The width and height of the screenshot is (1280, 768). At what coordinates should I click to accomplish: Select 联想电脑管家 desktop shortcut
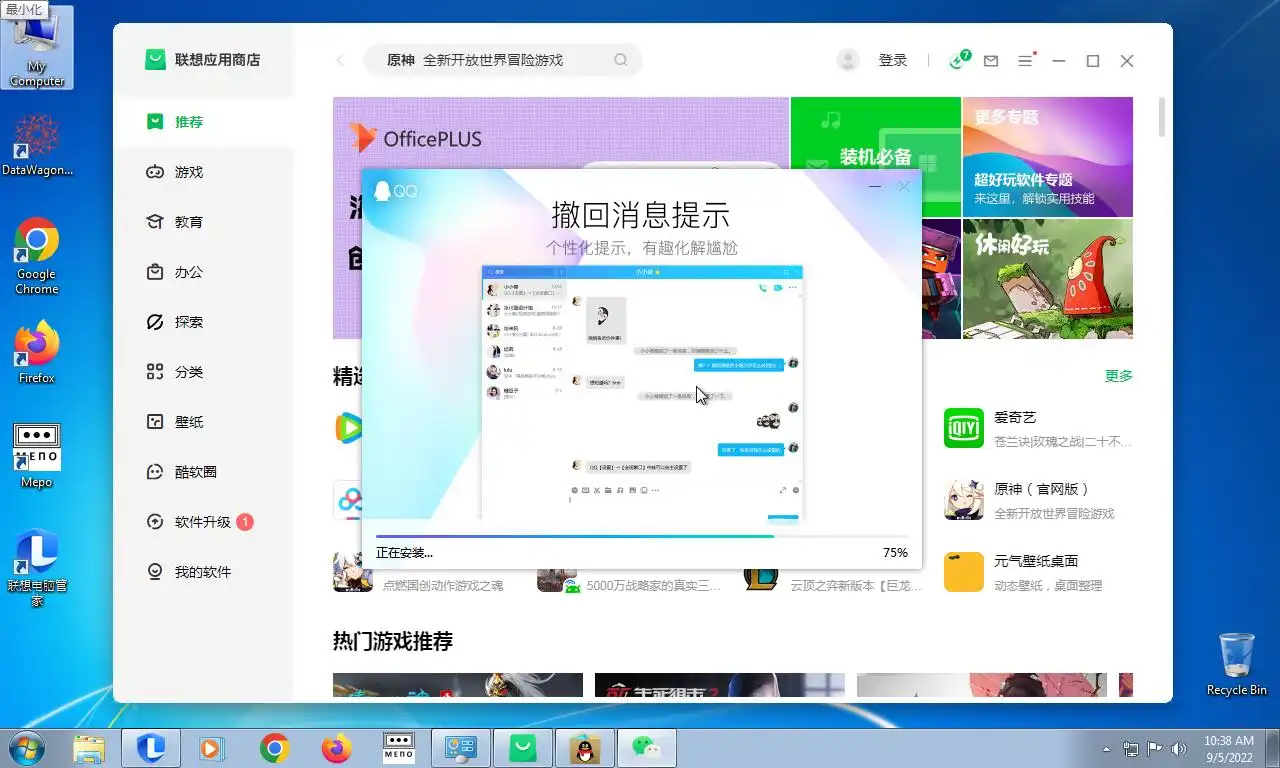(37, 567)
